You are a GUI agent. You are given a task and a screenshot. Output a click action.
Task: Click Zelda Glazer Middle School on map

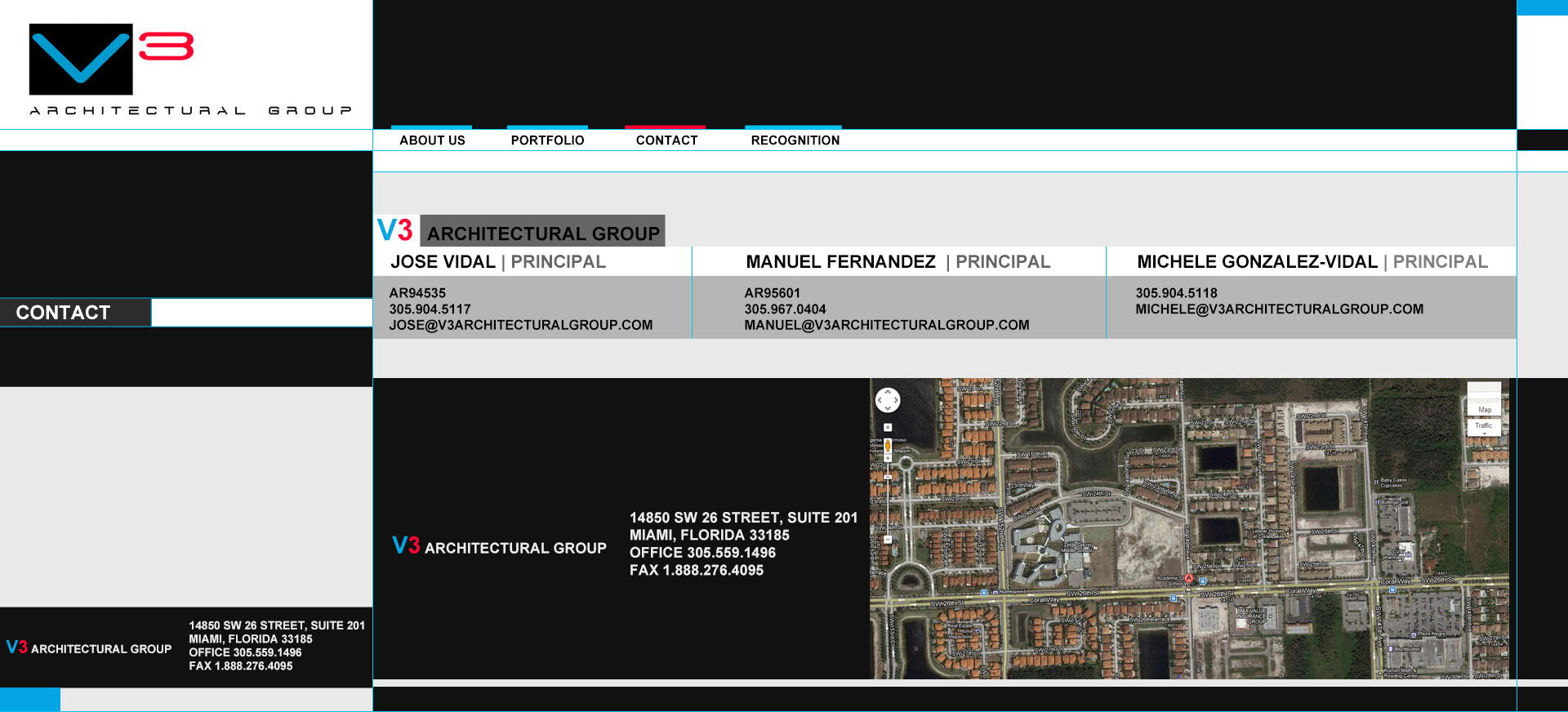click(1076, 547)
